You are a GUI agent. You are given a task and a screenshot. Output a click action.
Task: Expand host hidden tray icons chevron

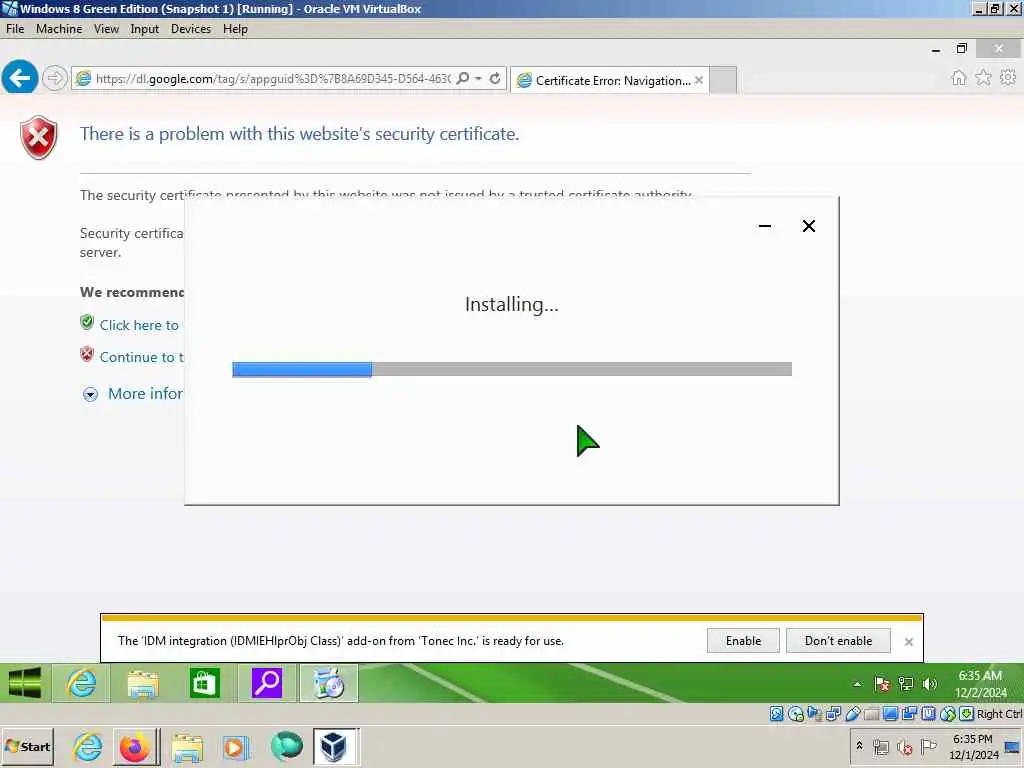coord(859,745)
